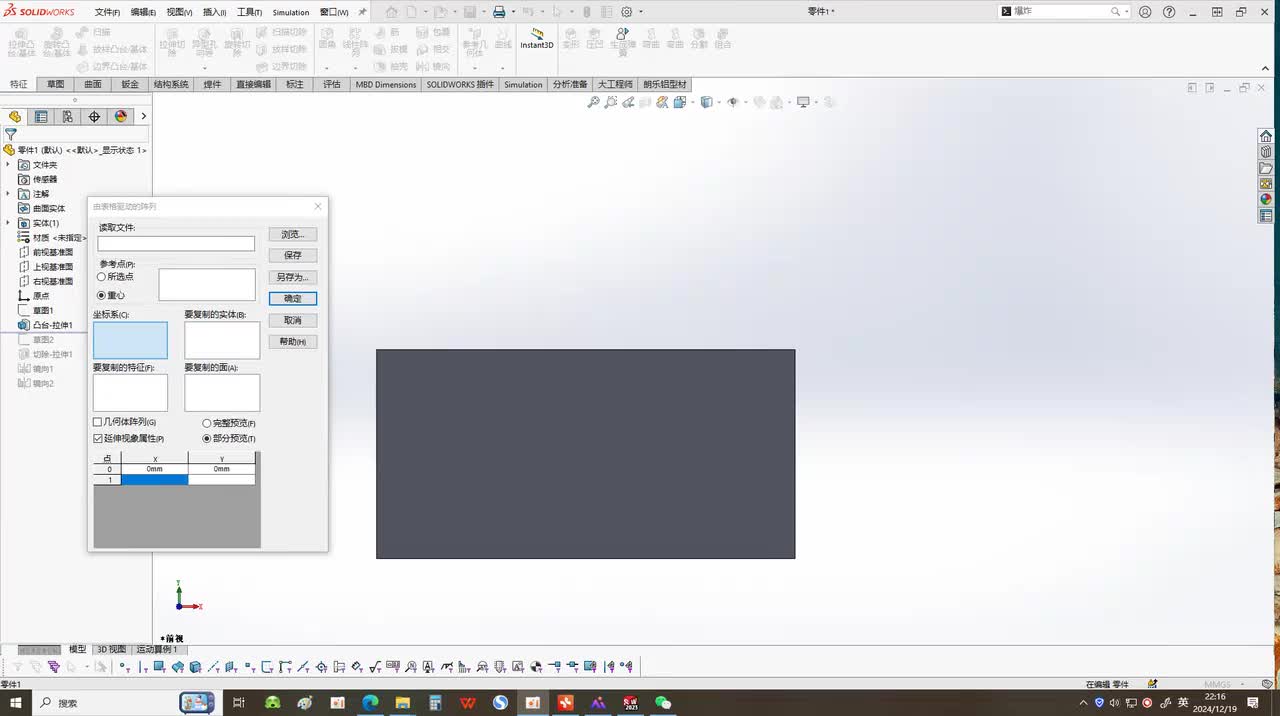
Task: Click the 浏览... button in the dialog
Action: click(292, 234)
